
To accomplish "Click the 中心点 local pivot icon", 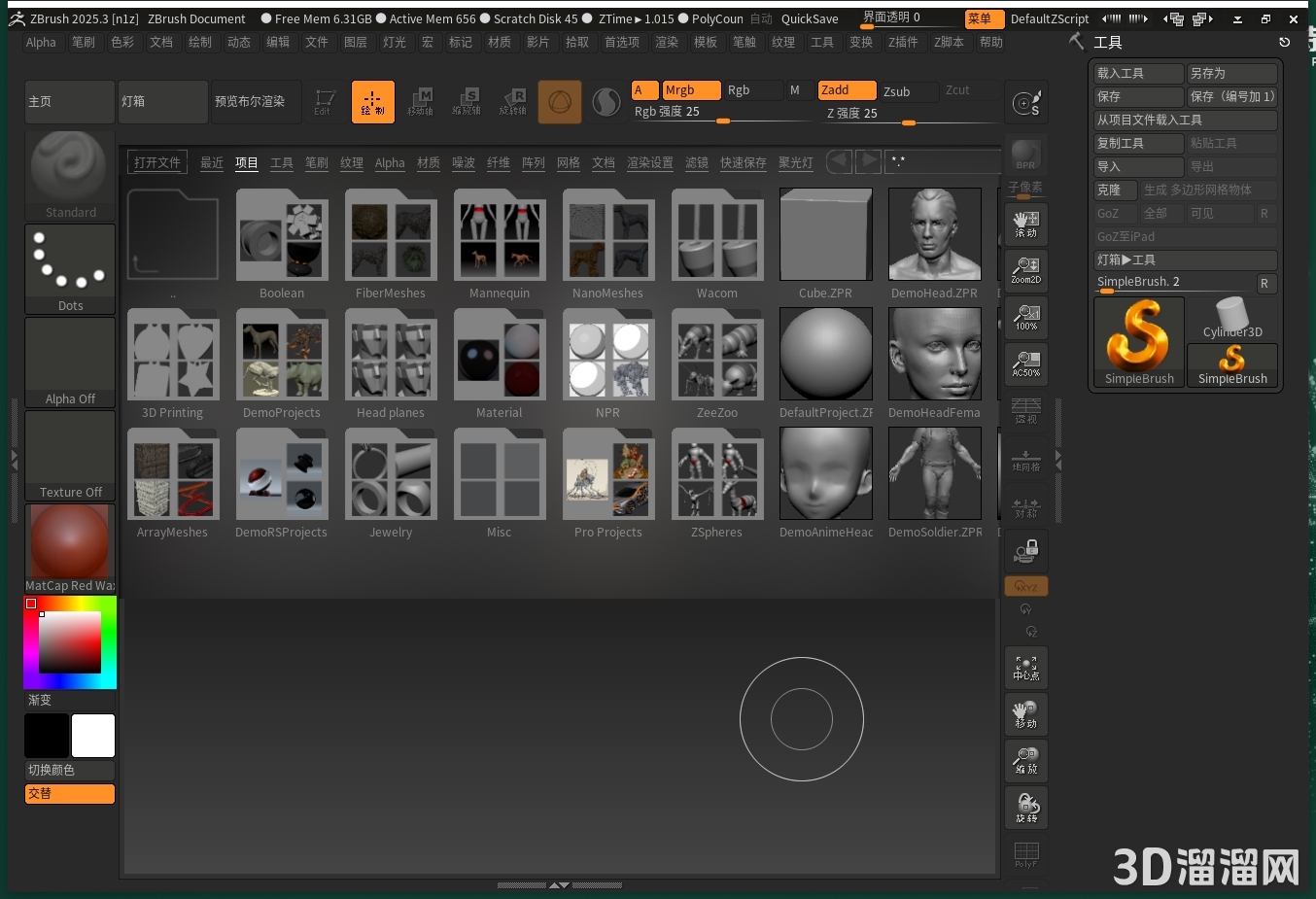I will pyautogui.click(x=1025, y=668).
